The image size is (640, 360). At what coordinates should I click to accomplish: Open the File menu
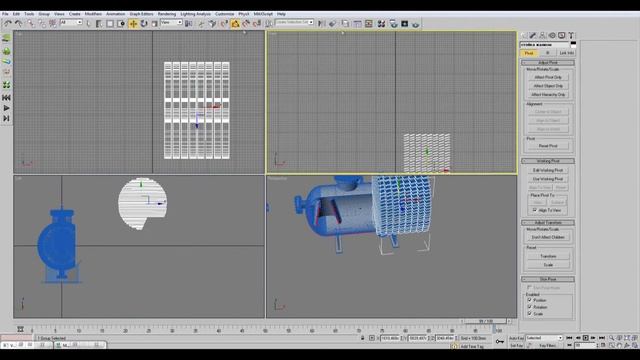5,14
